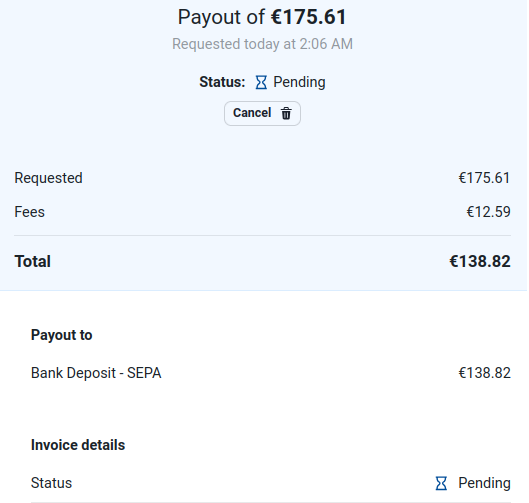Click the trash icon in Cancel button
This screenshot has height=503, width=529.
(286, 113)
